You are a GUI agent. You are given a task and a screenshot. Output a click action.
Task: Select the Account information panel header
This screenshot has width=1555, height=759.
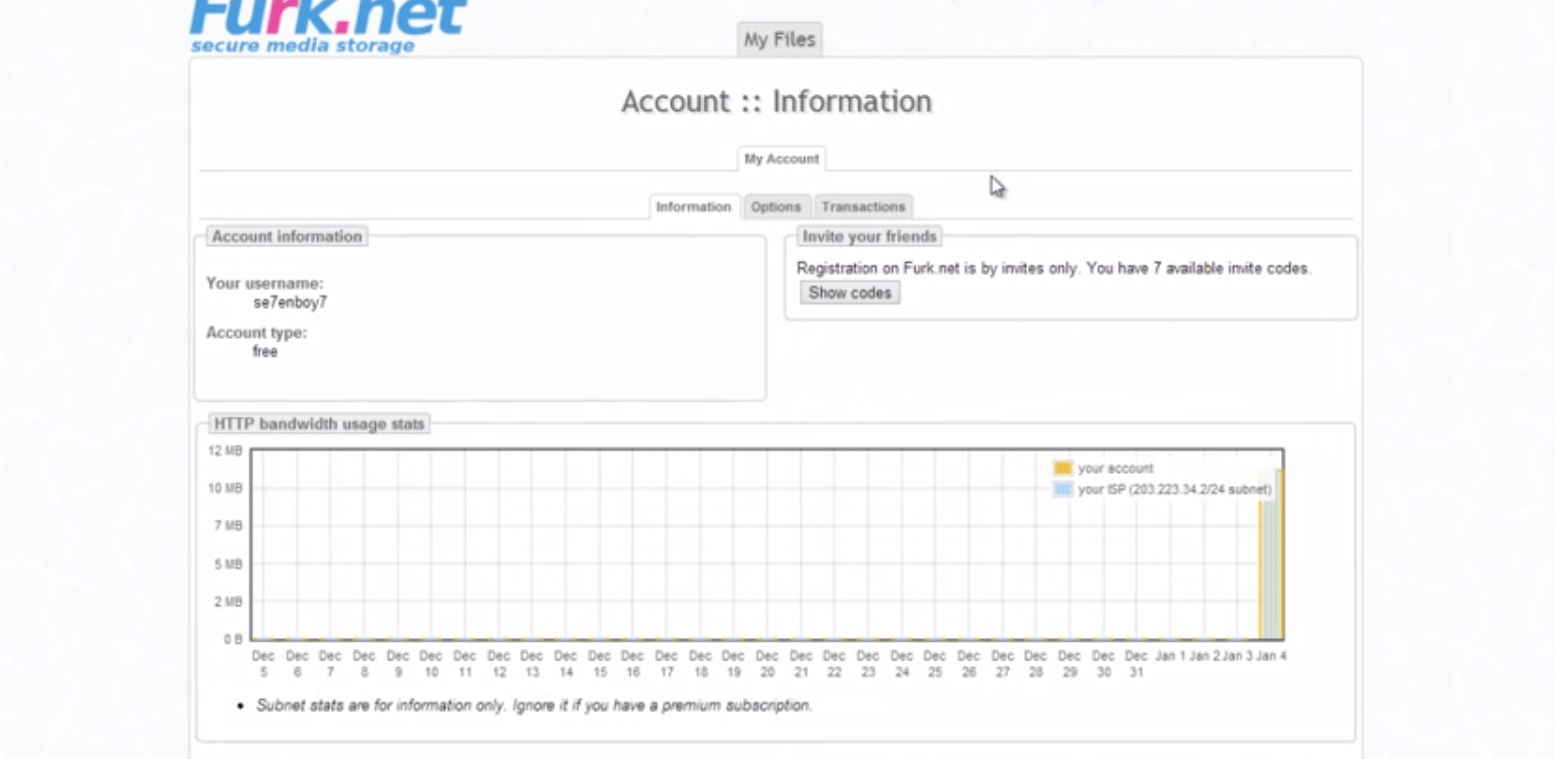point(286,236)
